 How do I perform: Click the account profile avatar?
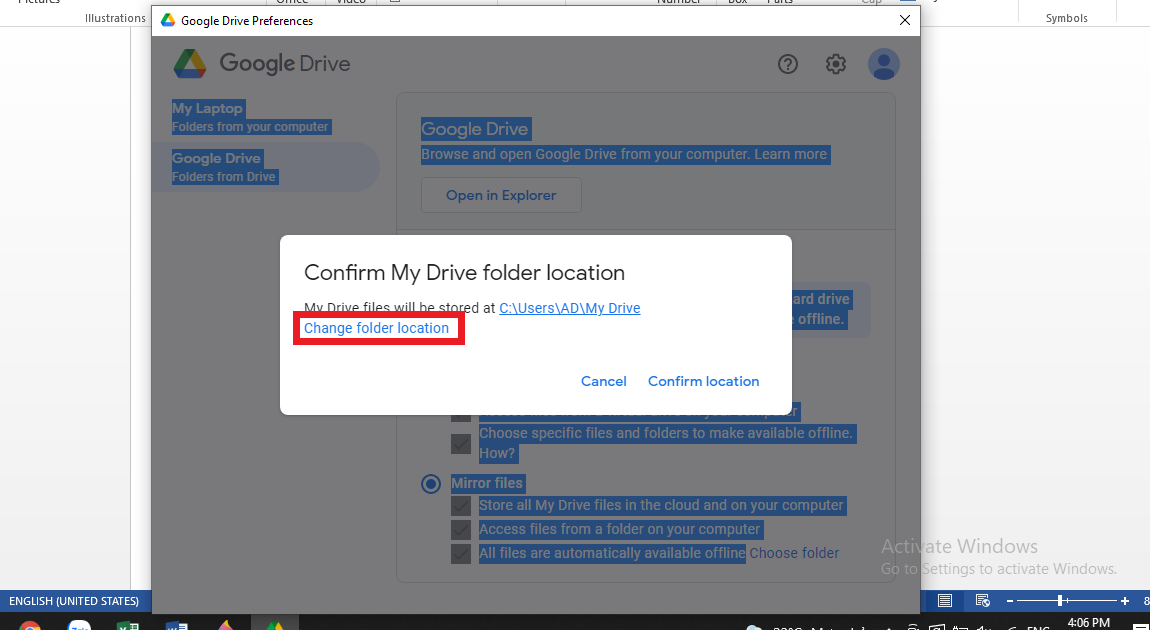pos(883,64)
